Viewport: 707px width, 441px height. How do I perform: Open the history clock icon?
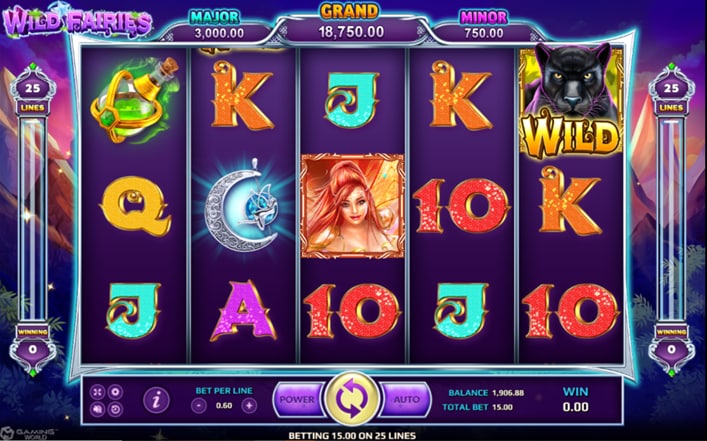click(x=115, y=409)
